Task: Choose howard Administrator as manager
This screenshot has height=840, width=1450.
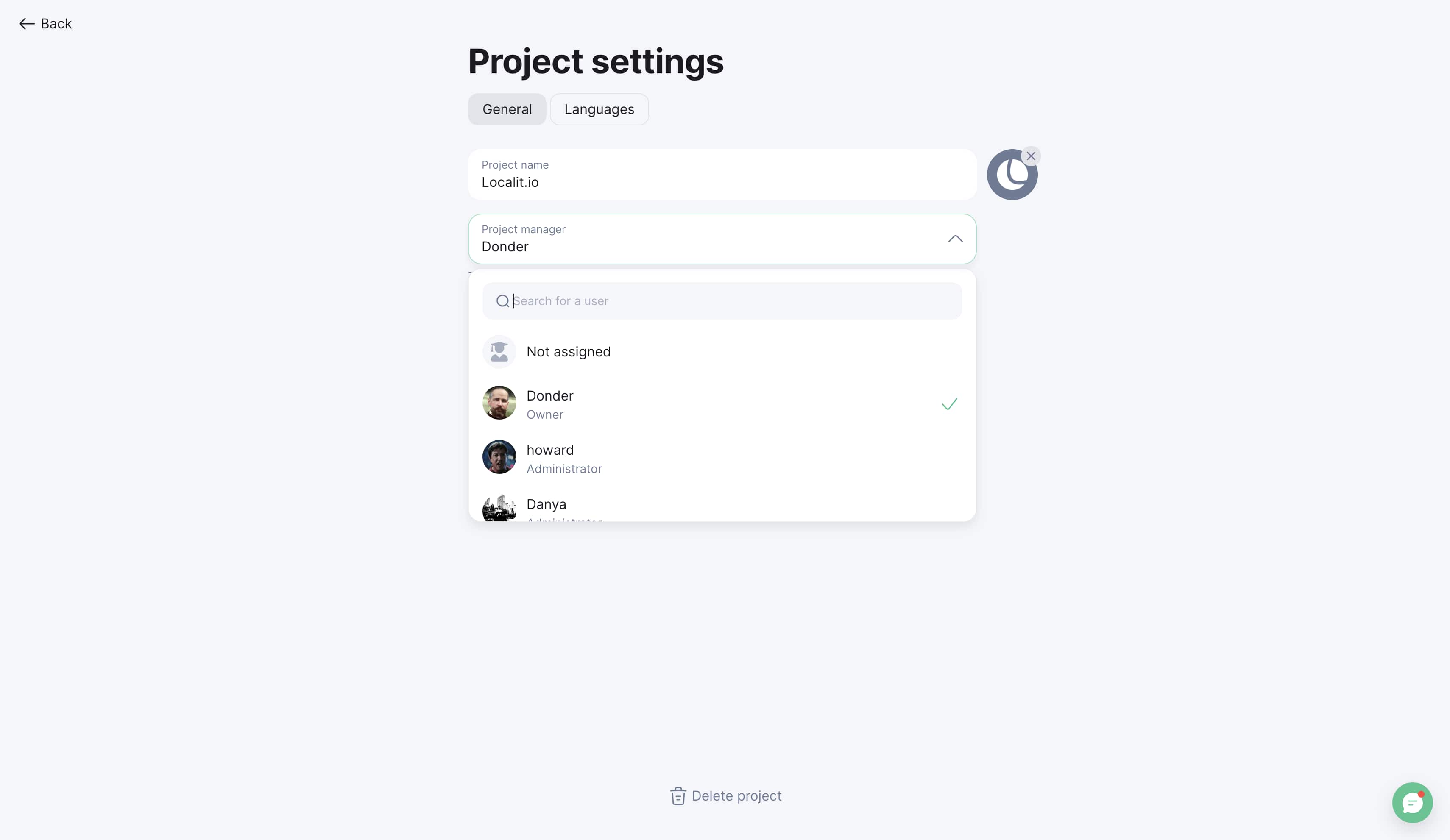Action: pyautogui.click(x=722, y=458)
